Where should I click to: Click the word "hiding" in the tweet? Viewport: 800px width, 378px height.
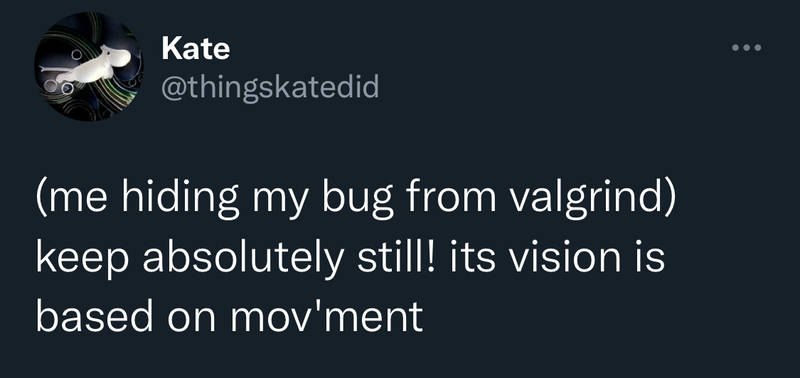(181, 199)
